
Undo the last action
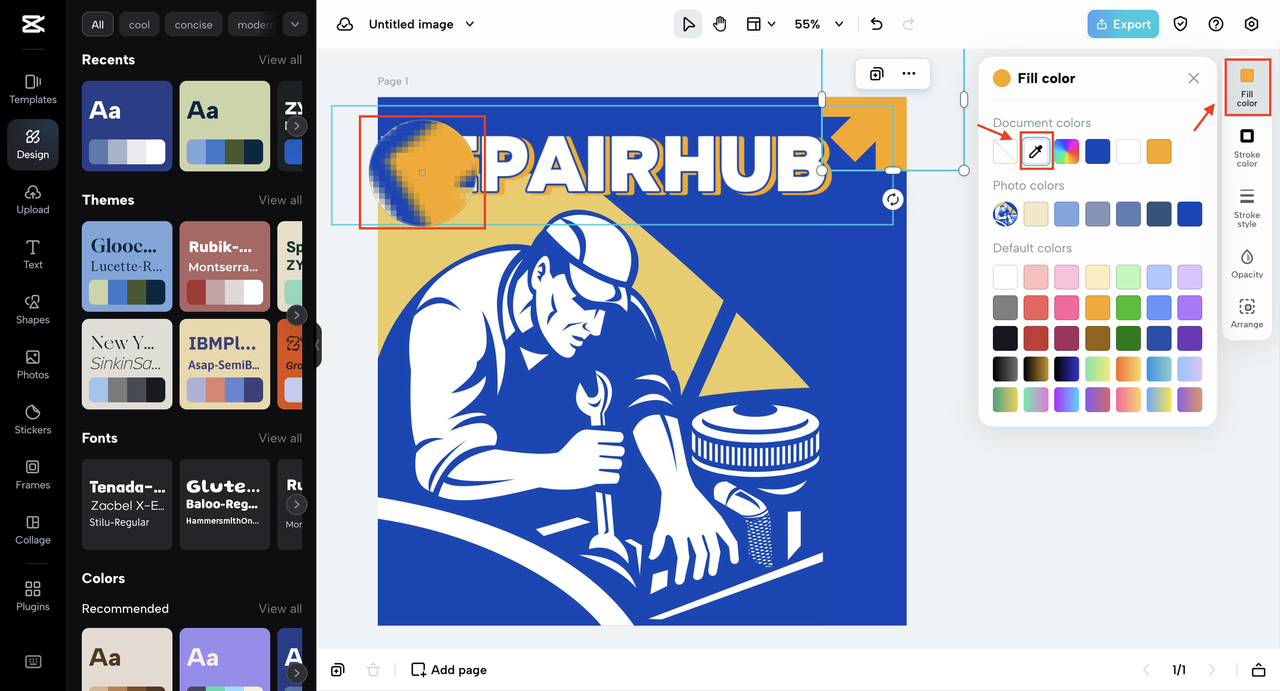[877, 24]
